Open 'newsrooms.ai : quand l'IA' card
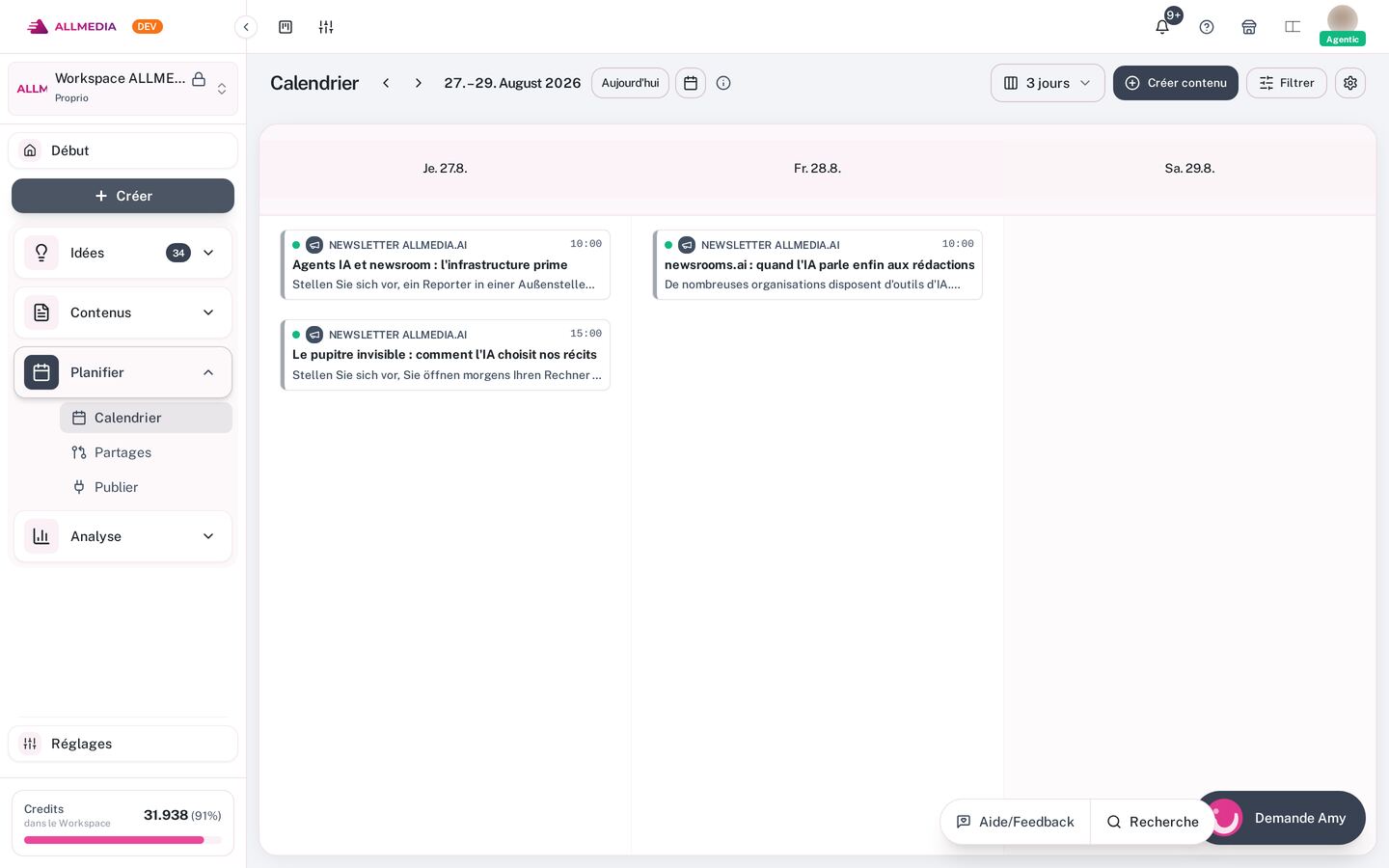 pyautogui.click(x=818, y=264)
